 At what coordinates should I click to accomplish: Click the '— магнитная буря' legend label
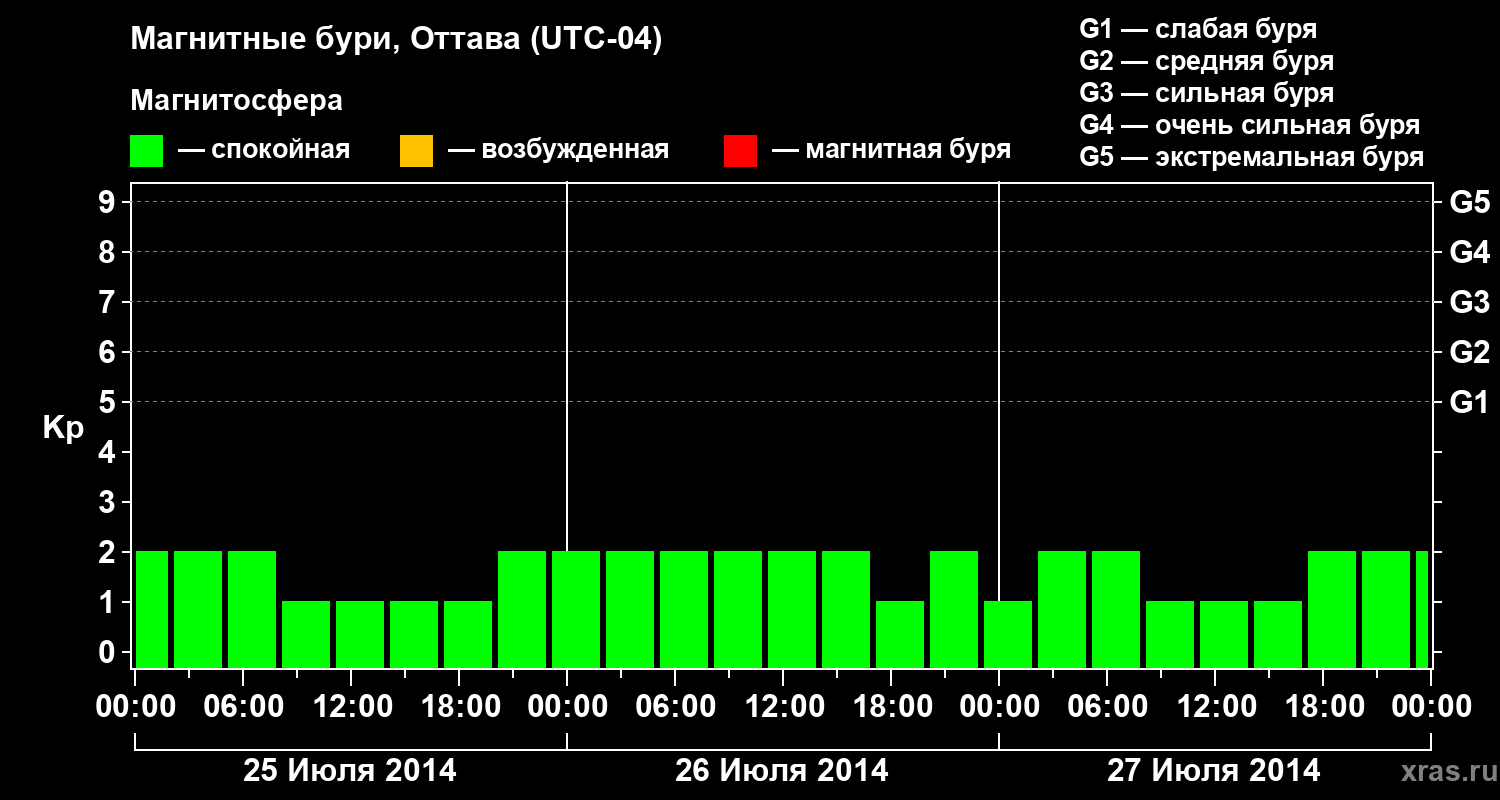coord(892,150)
